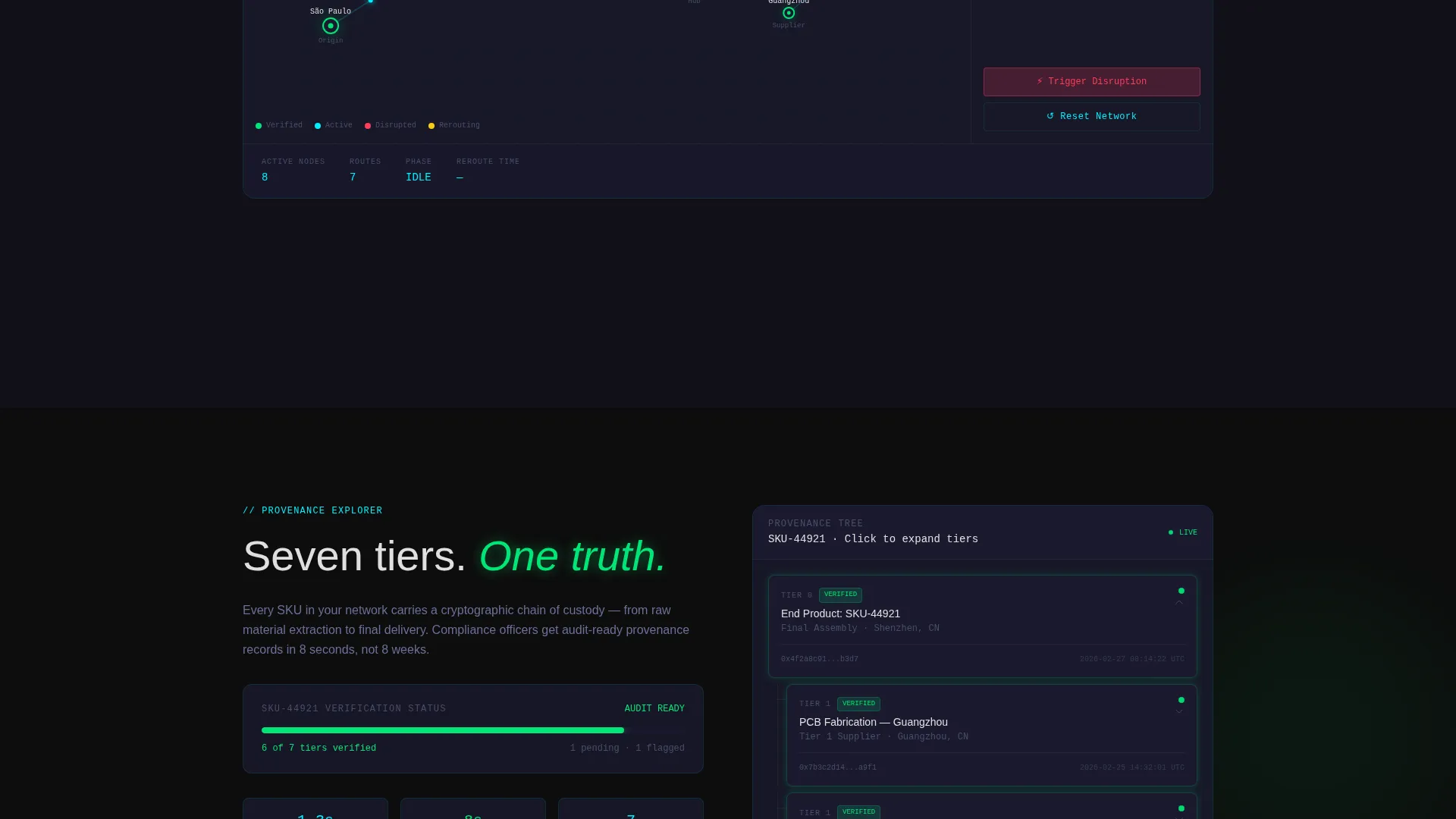
Task: Click the cyan Active legend dot
Action: pos(318,126)
